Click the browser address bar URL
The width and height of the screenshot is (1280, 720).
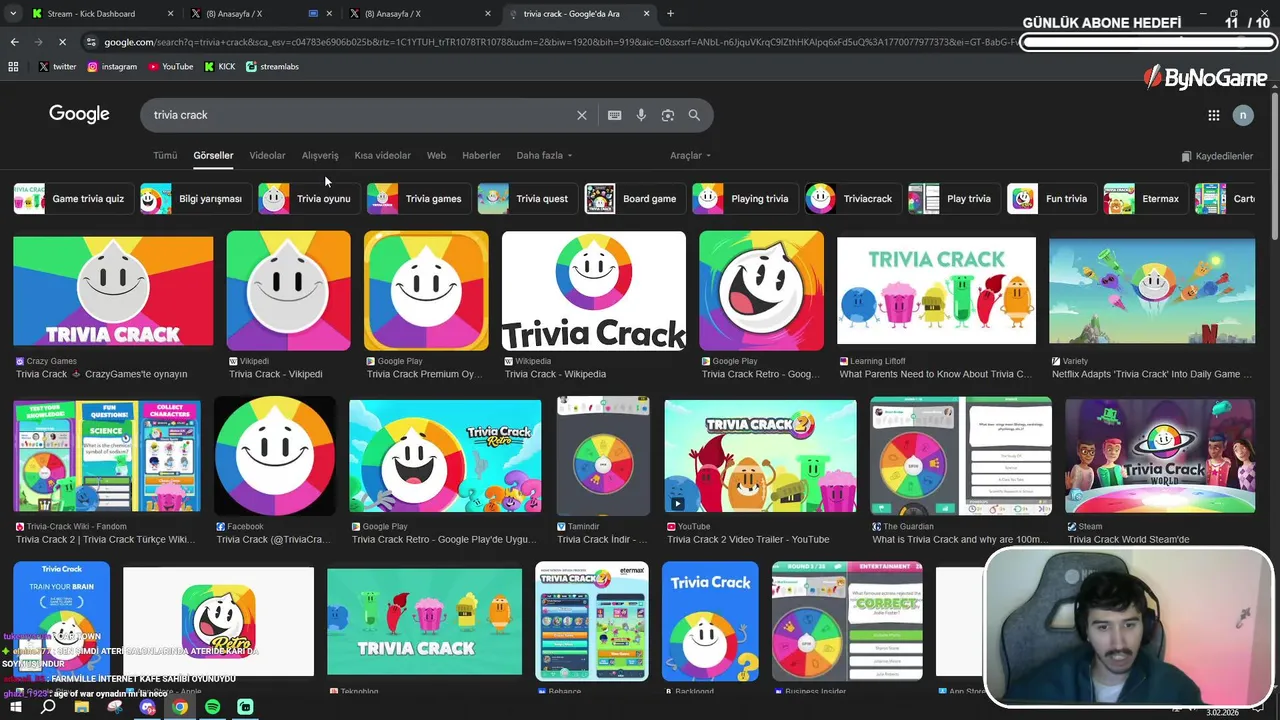click(x=560, y=42)
